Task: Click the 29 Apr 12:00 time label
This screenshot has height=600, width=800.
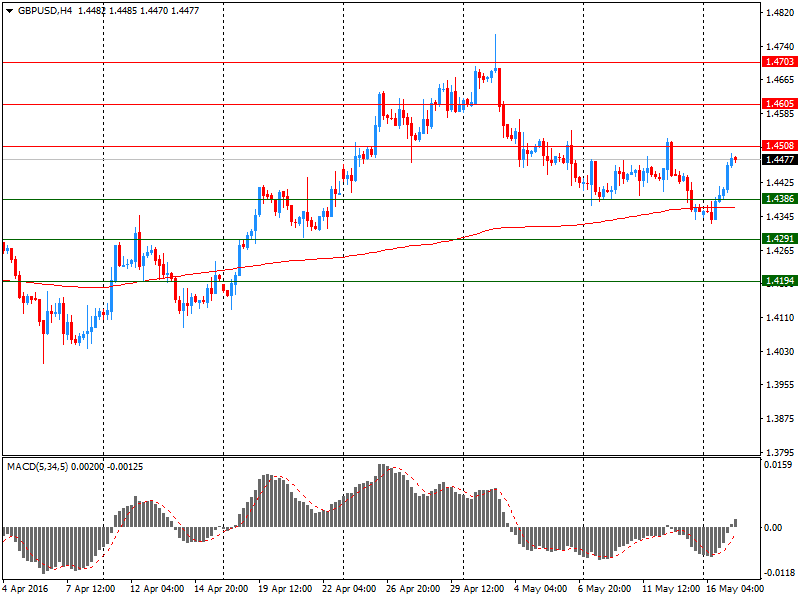Action: coord(477,589)
